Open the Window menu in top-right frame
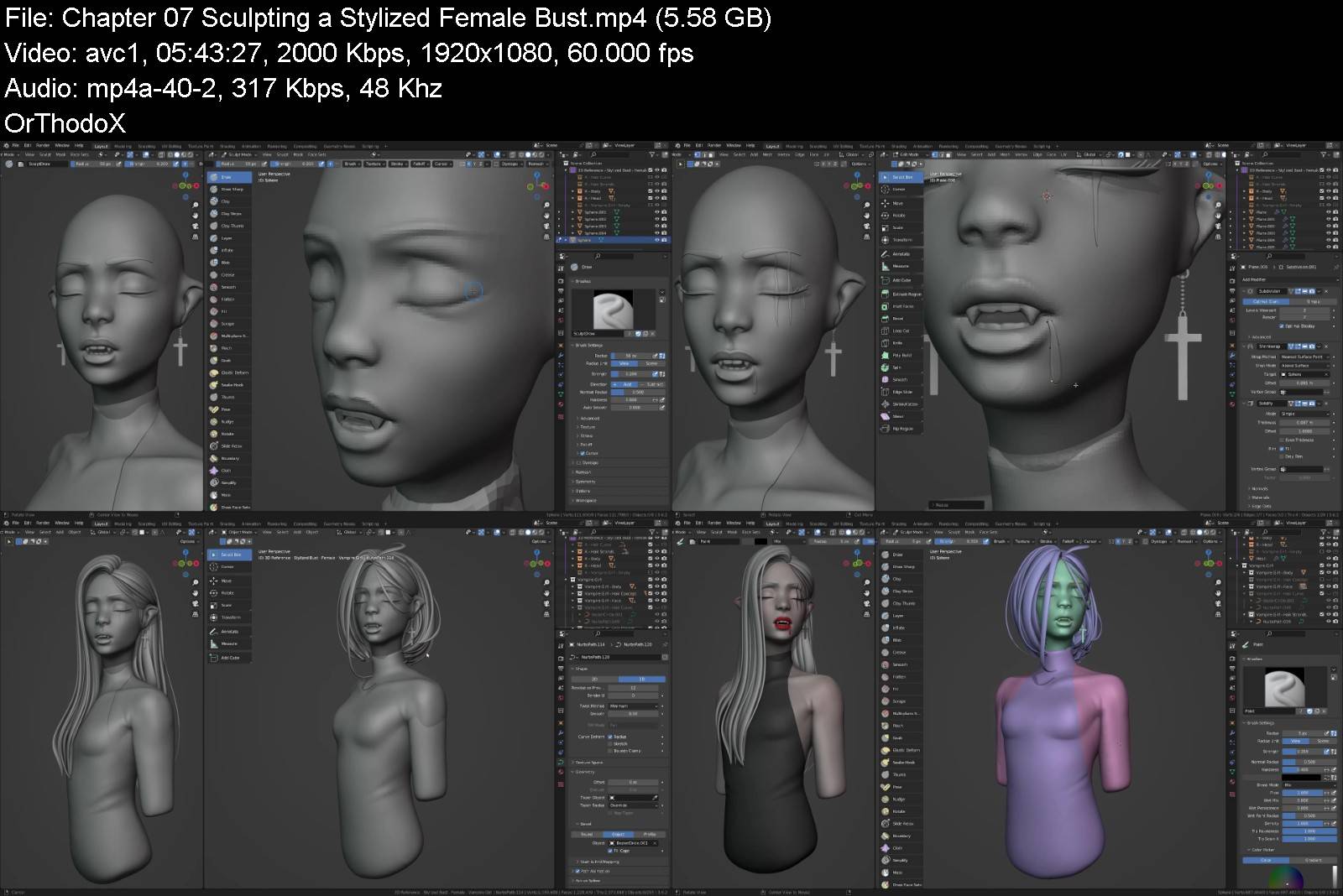 733,146
